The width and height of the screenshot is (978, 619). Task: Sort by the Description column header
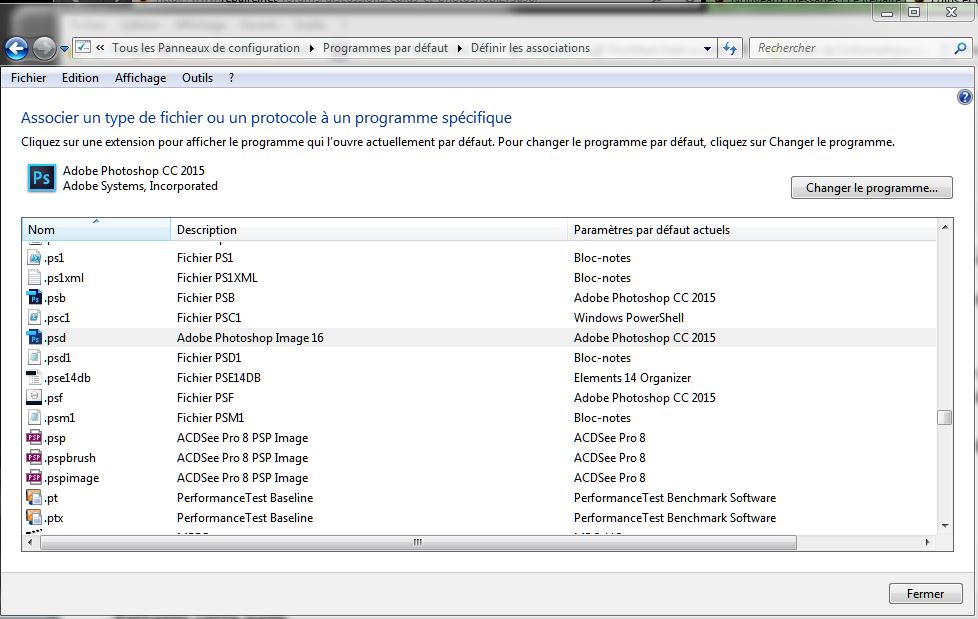click(369, 230)
